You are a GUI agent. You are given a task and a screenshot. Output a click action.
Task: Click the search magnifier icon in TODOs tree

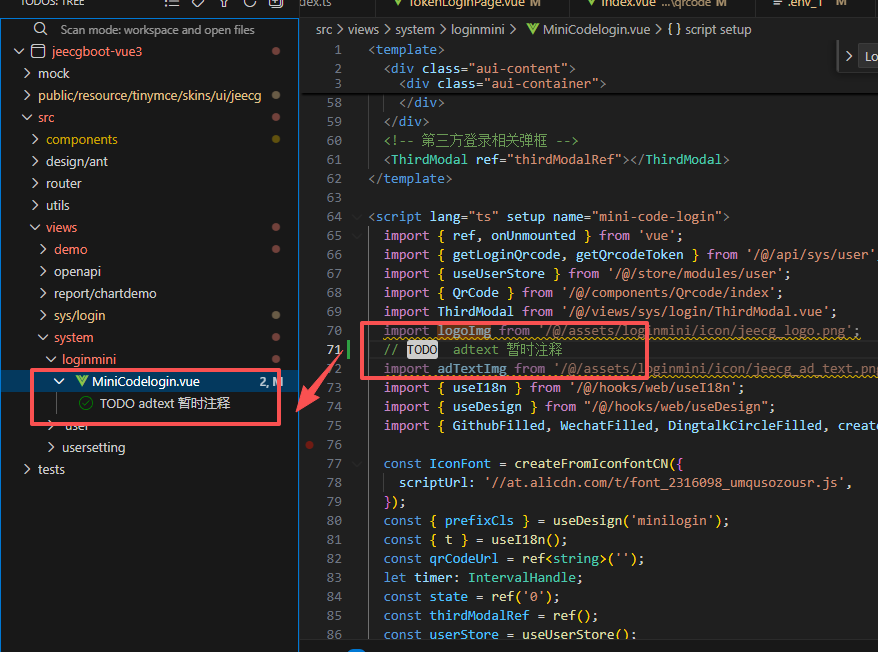(40, 29)
